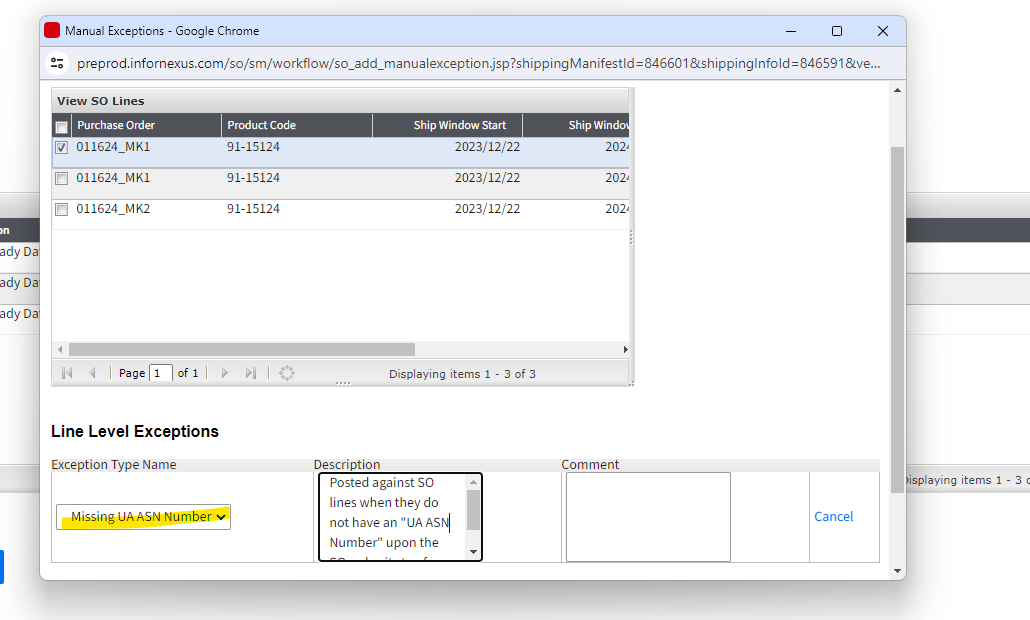Click the grid scroll-left arrow
1030x620 pixels.
click(x=60, y=349)
